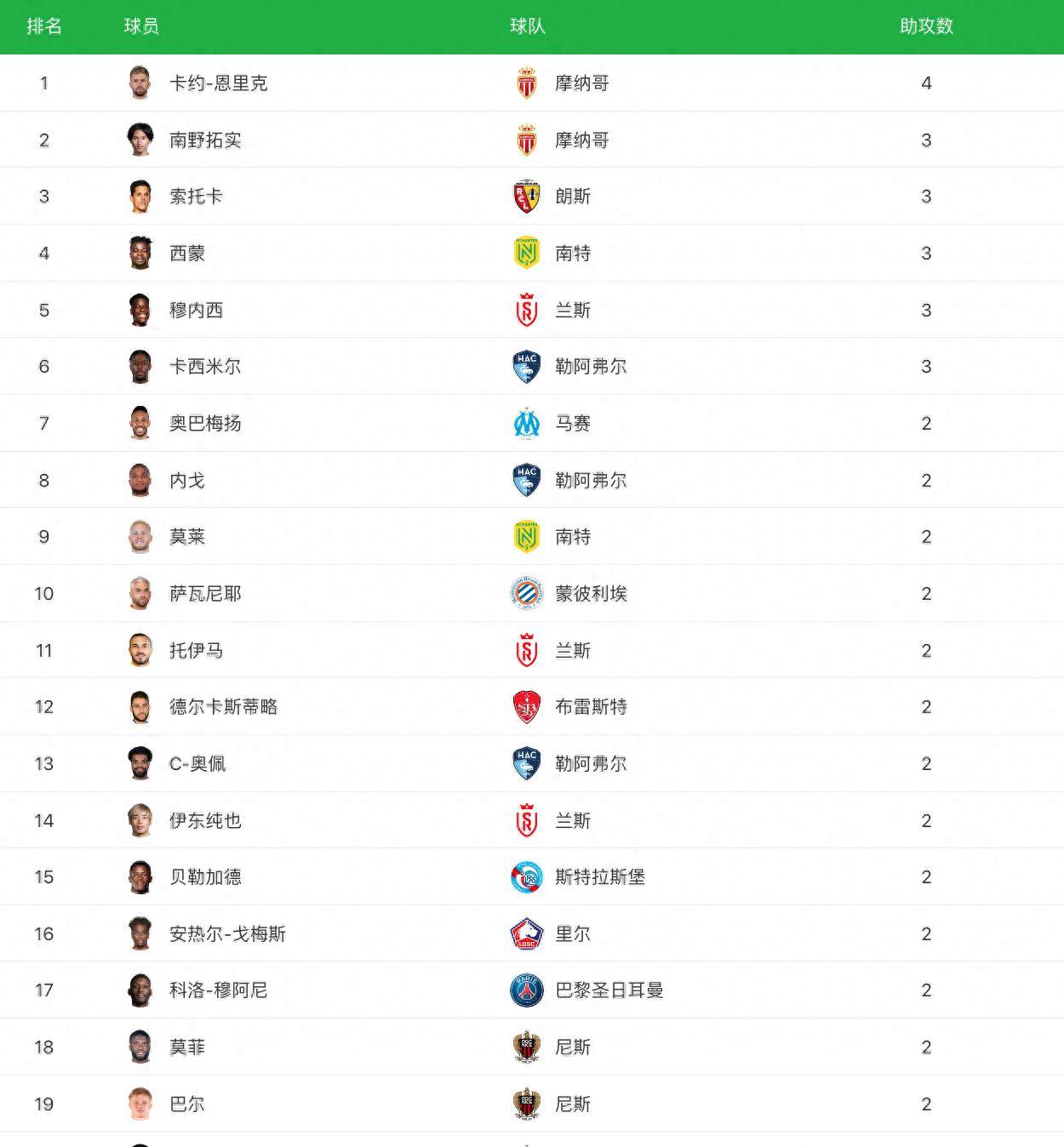The height and width of the screenshot is (1147, 1064).
Task: Open 南野拓实's player photo
Action: click(x=140, y=140)
